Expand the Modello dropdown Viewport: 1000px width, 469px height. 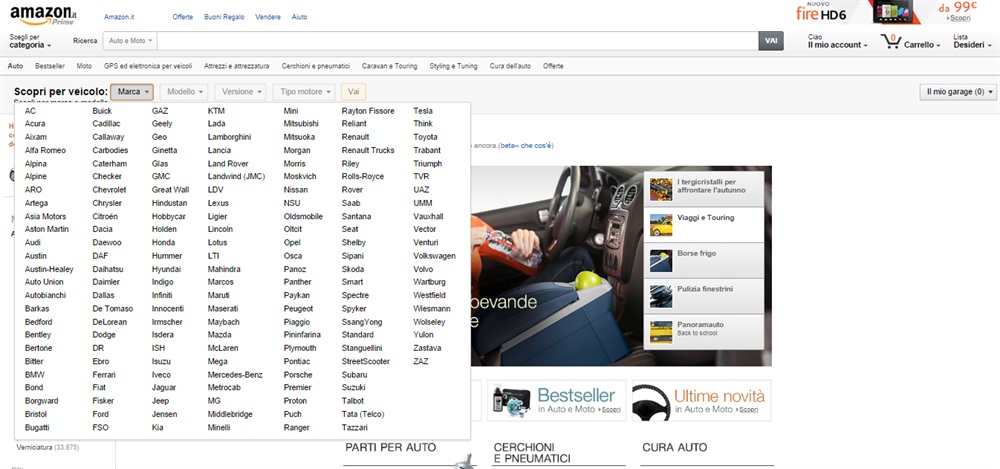pos(184,92)
